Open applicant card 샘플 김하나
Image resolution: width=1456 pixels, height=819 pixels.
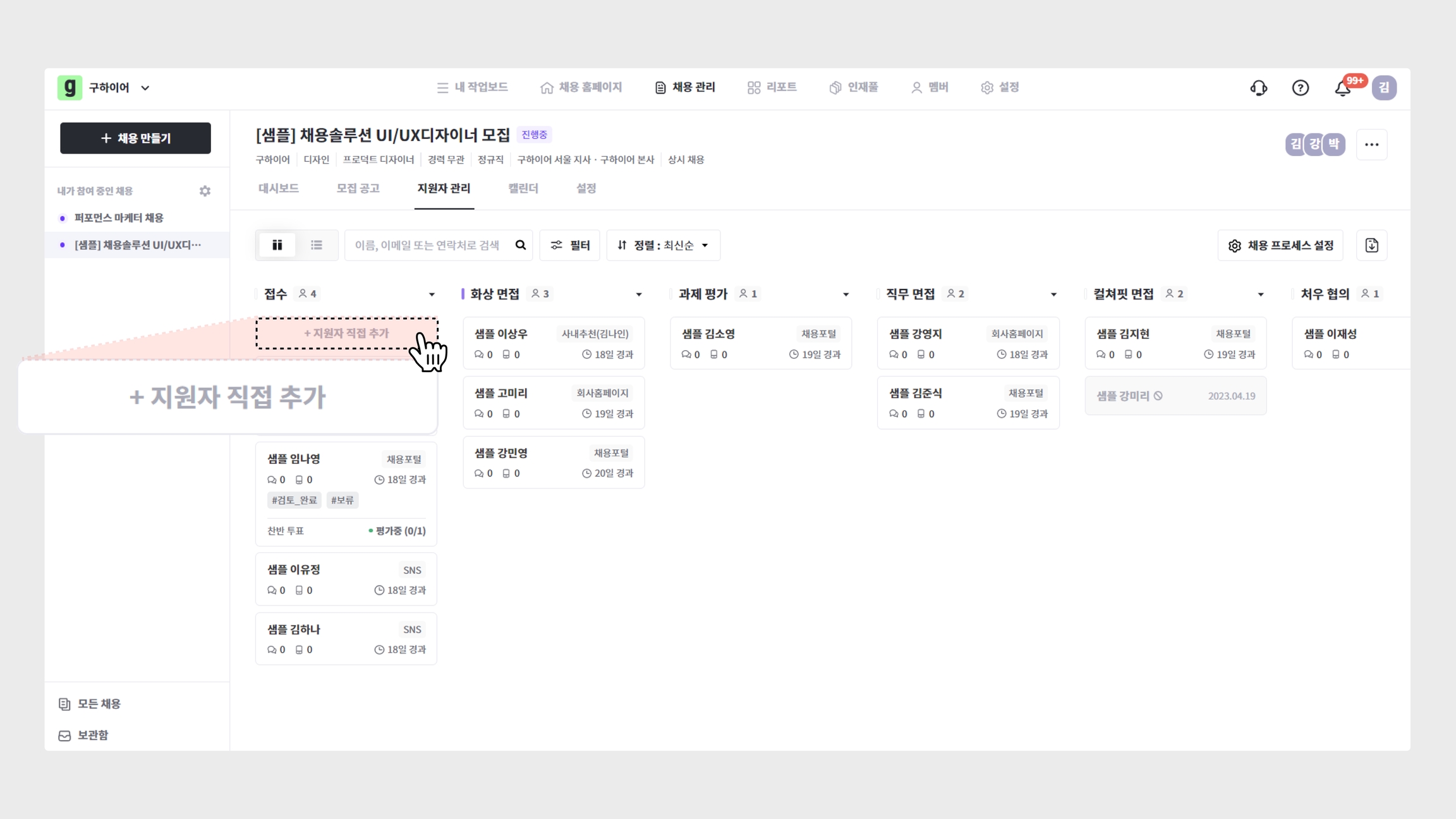[346, 639]
